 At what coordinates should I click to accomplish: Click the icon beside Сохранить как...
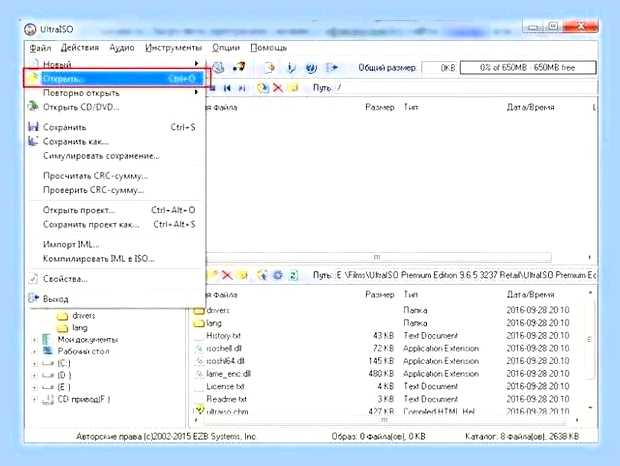pos(34,141)
